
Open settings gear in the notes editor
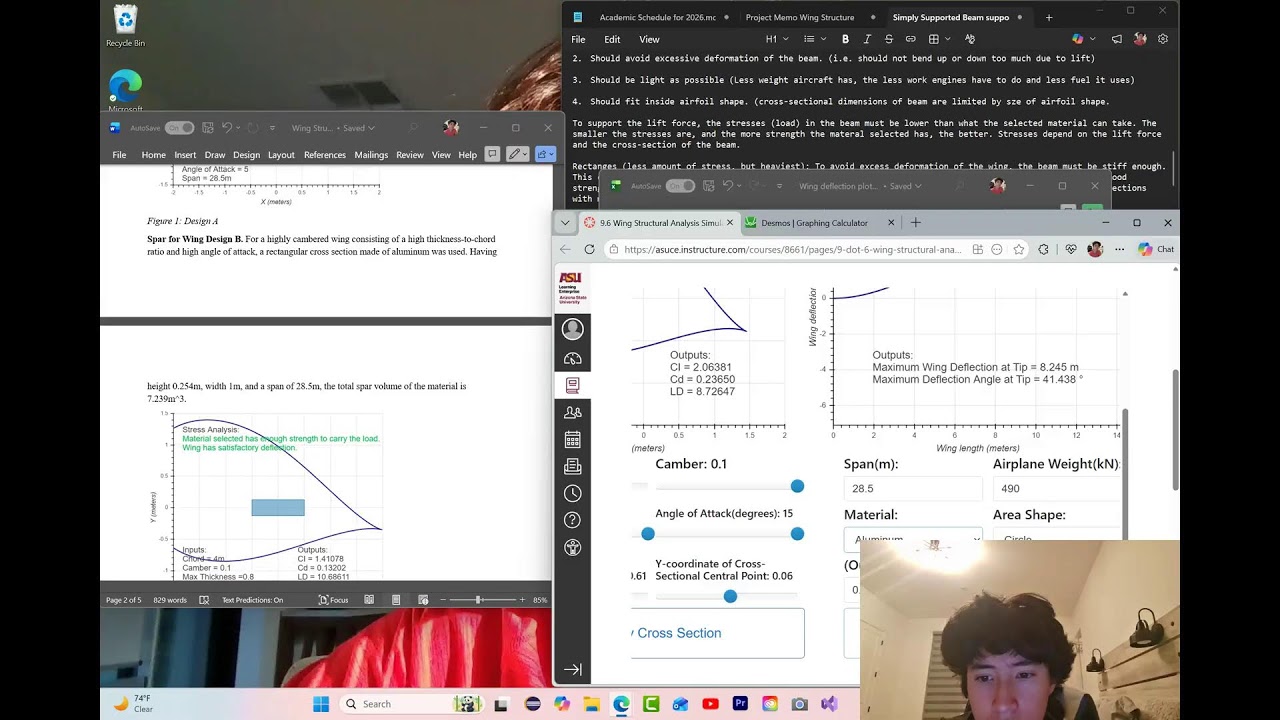coord(1163,39)
